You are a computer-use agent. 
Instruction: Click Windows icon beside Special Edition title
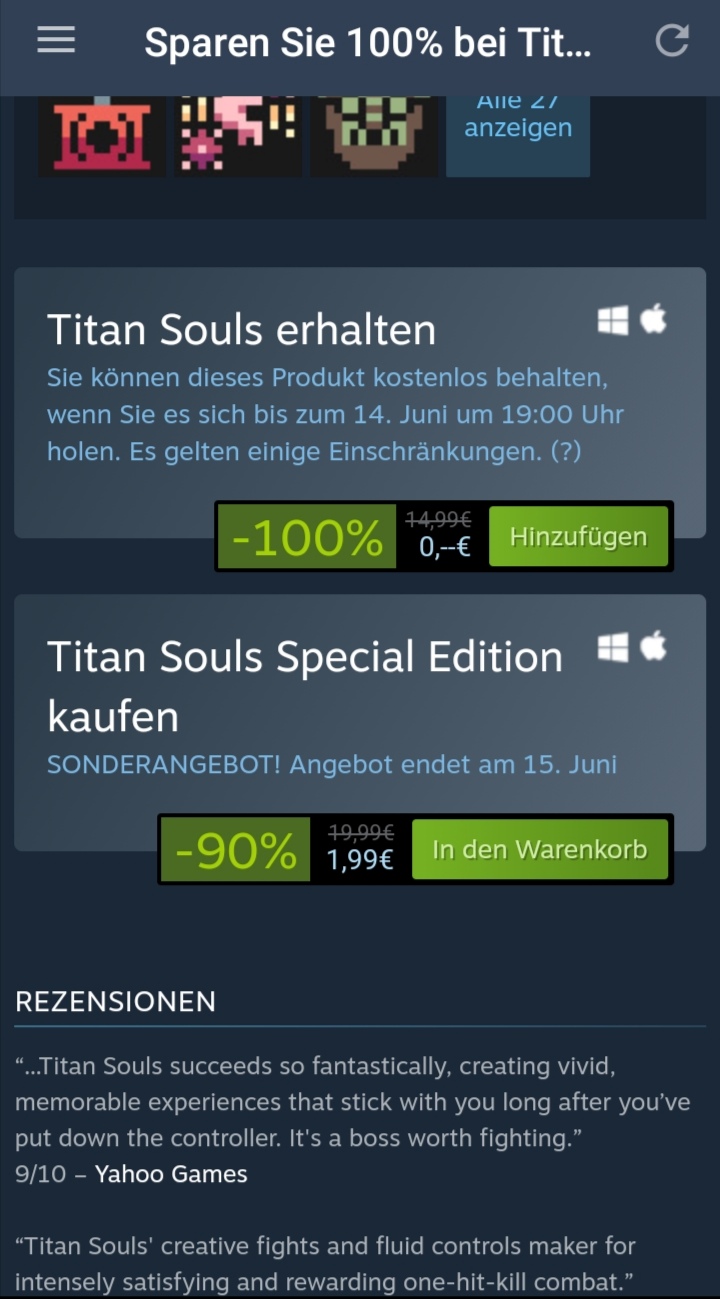tap(613, 648)
